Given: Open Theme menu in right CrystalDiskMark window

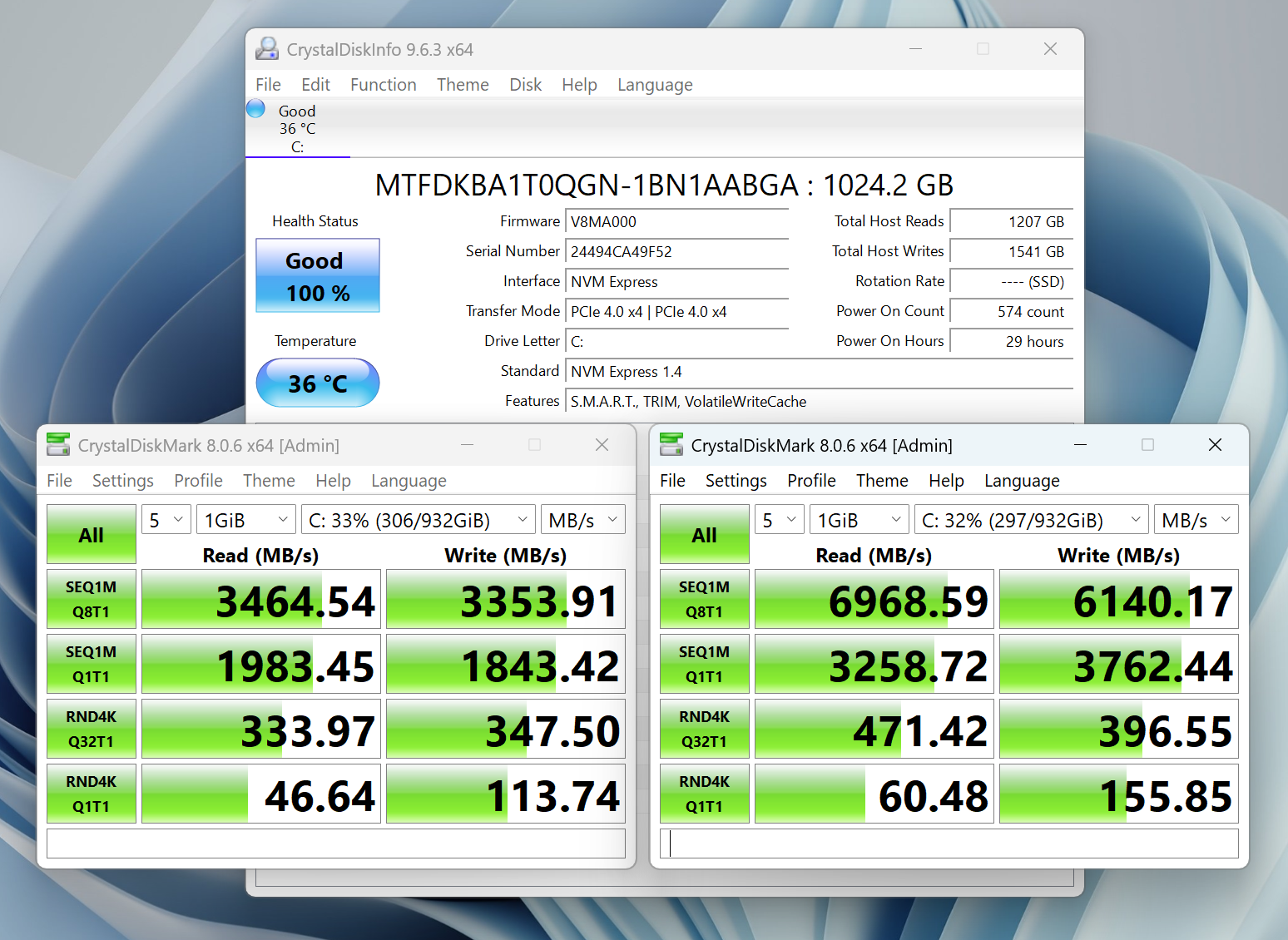Looking at the screenshot, I should [882, 481].
